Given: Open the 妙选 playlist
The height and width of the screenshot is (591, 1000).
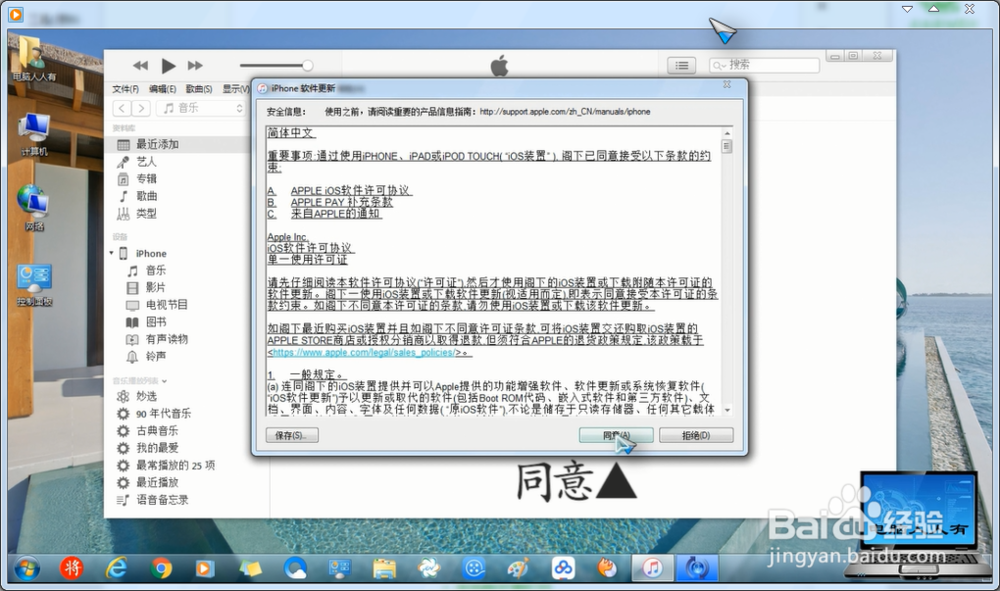Looking at the screenshot, I should pyautogui.click(x=147, y=396).
